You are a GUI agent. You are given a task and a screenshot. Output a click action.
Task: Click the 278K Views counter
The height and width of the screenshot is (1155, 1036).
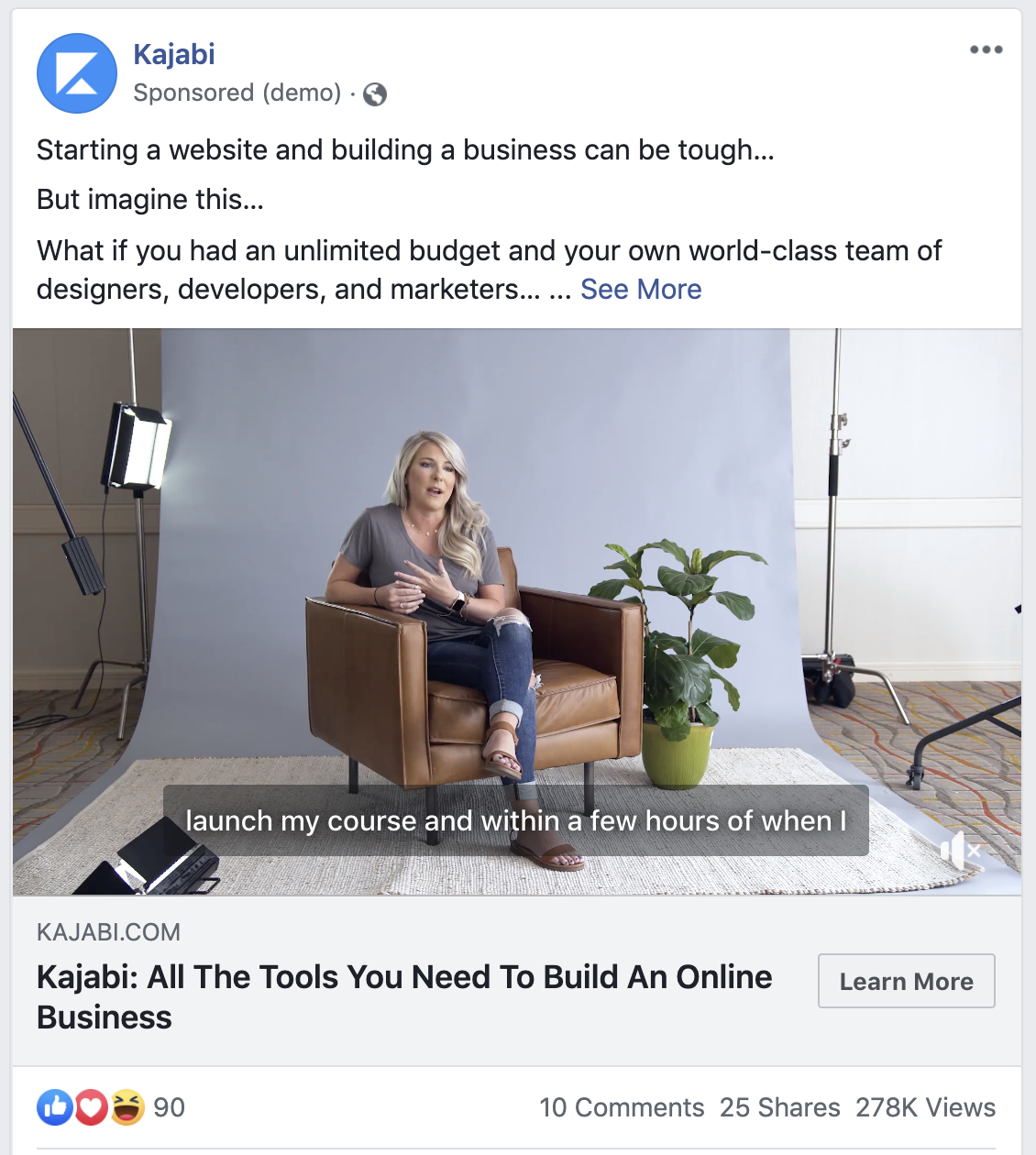pyautogui.click(x=926, y=1107)
